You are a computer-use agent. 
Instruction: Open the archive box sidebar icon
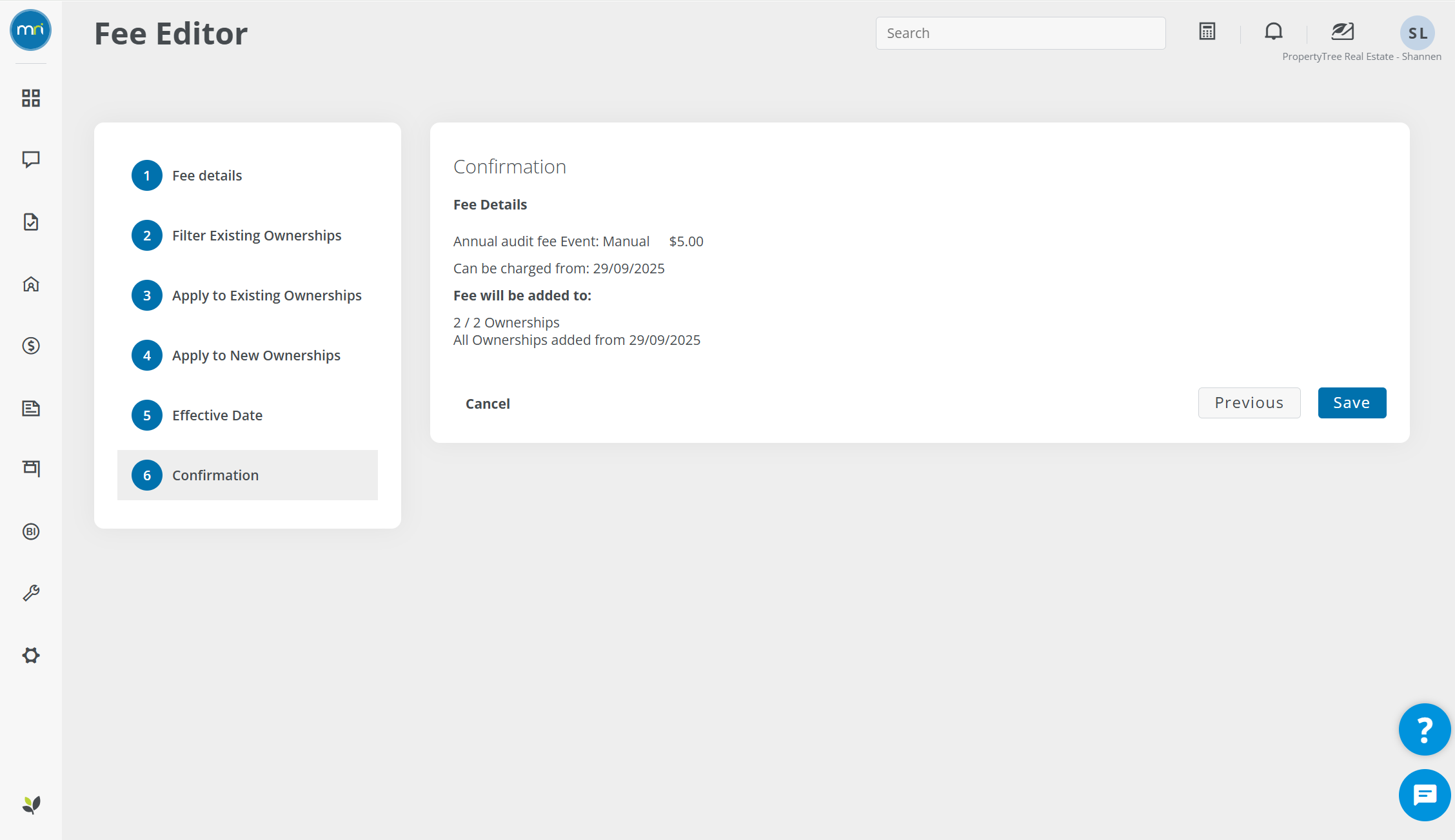point(31,469)
